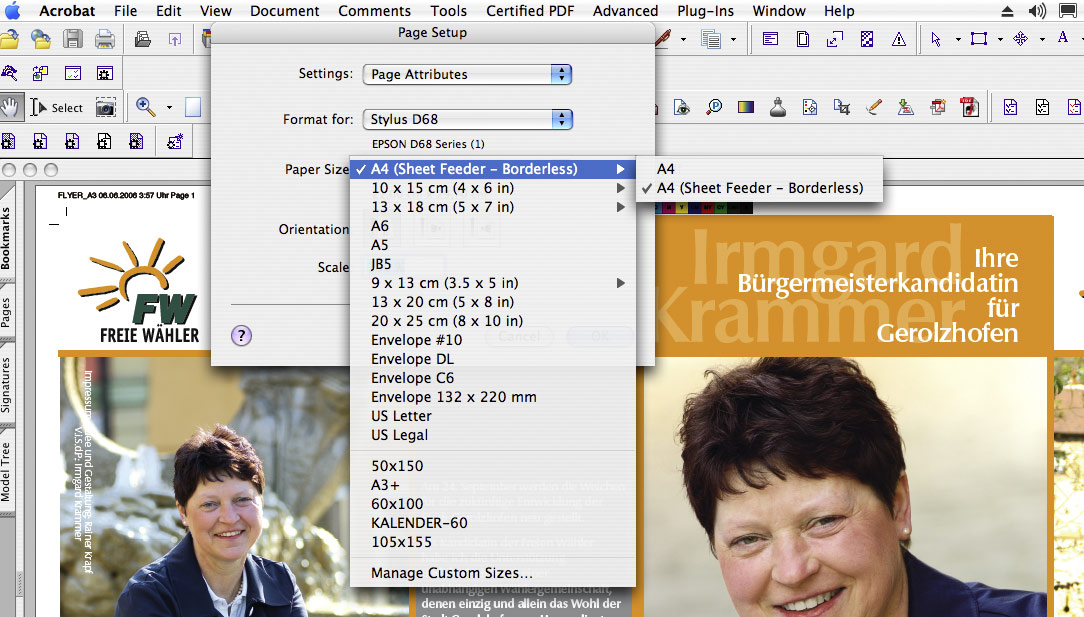This screenshot has height=617, width=1084.
Task: Choose plain A4 in the submenu
Action: point(666,169)
